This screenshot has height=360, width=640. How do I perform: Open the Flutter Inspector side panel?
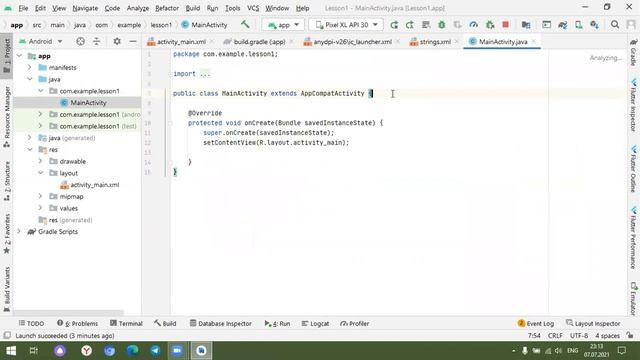point(633,106)
